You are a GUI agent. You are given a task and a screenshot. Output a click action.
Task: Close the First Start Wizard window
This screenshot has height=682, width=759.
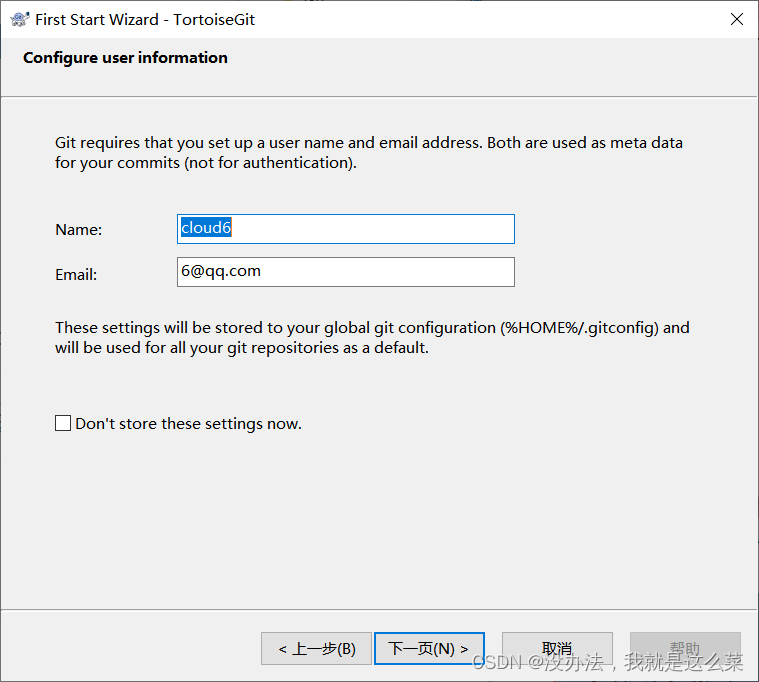point(737,19)
